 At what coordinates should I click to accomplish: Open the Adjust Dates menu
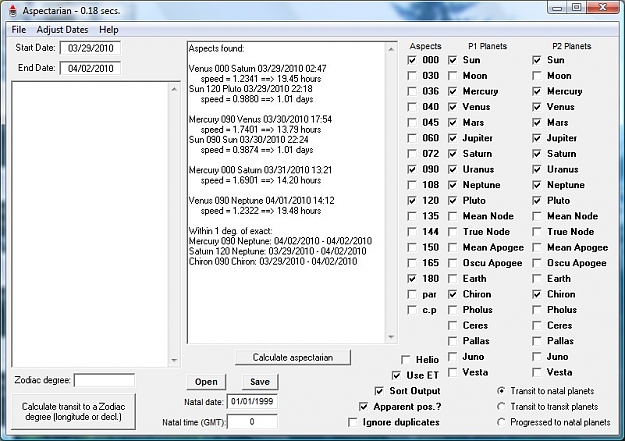click(62, 30)
